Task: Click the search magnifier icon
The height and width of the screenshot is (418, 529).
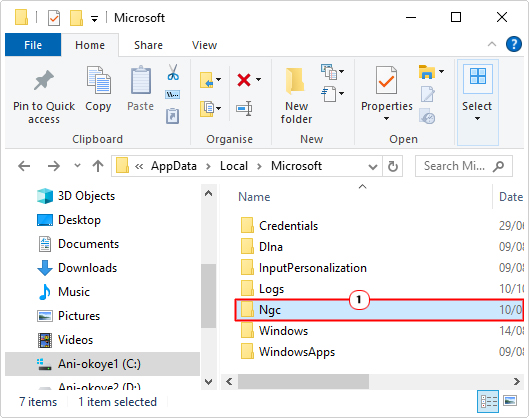Action: coord(498,166)
